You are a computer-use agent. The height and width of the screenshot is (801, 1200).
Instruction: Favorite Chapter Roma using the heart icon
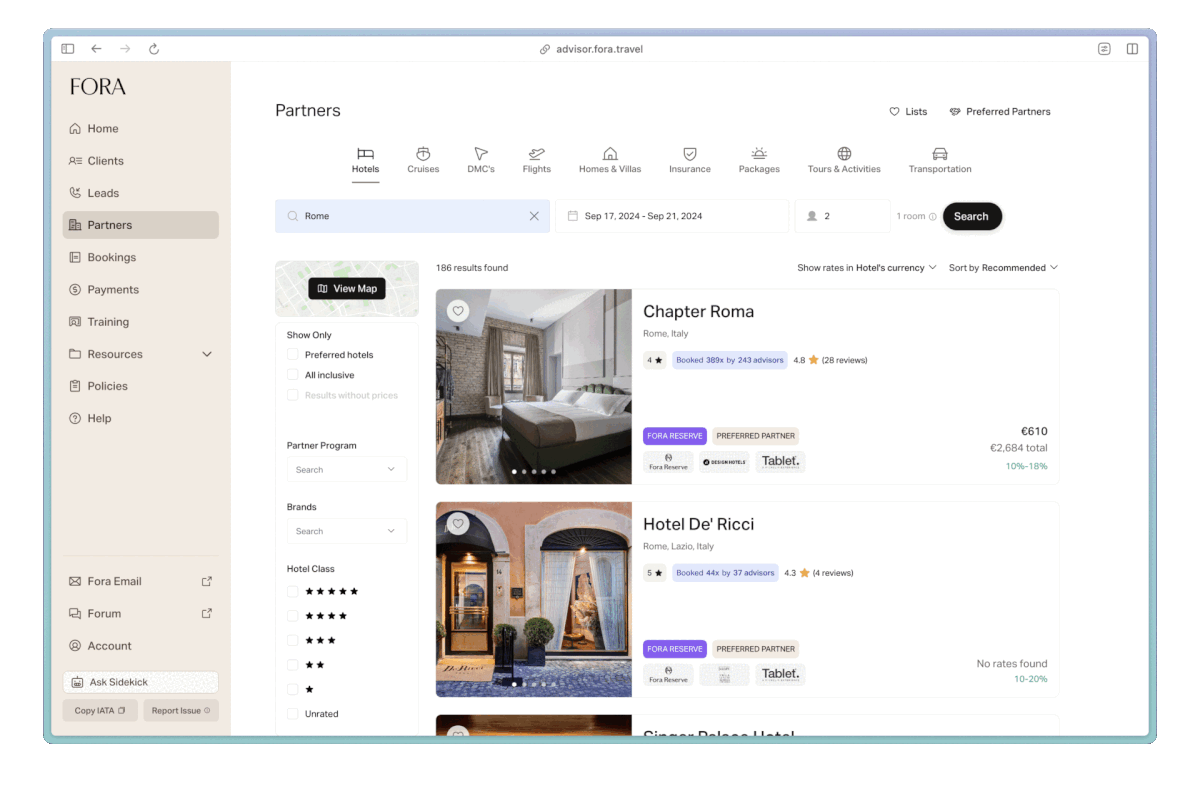[458, 311]
